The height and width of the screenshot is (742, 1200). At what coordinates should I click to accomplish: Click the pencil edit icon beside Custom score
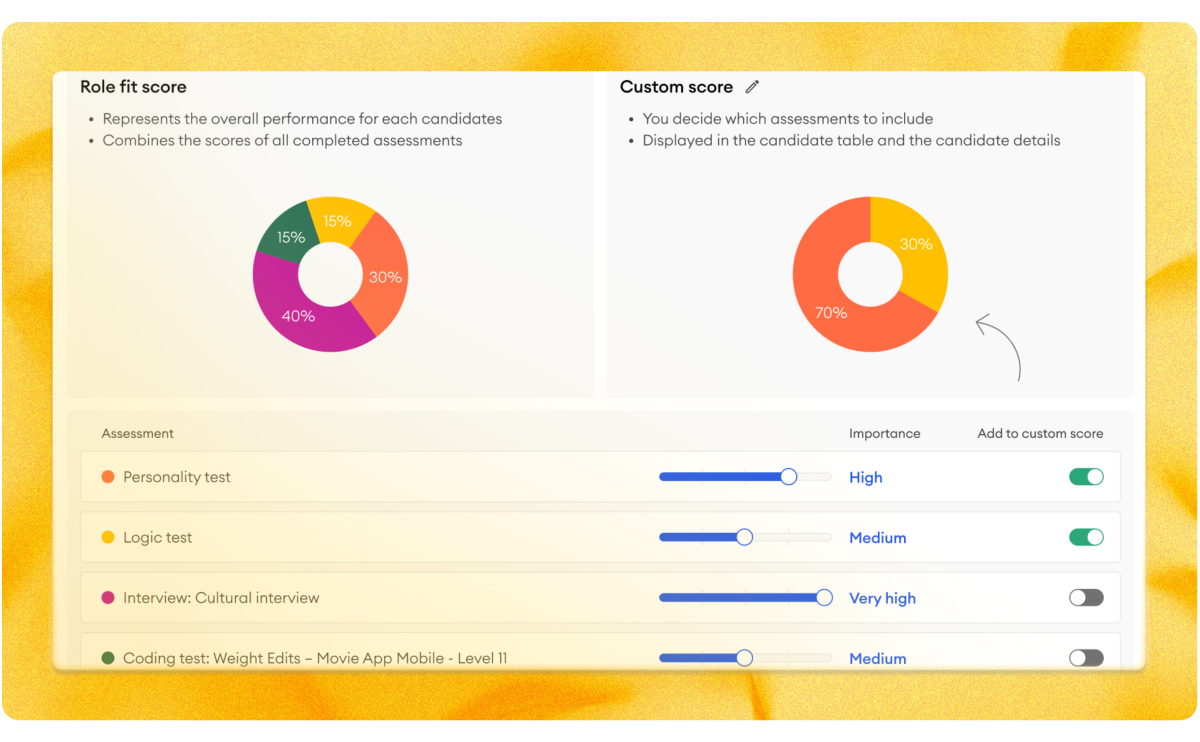753,87
